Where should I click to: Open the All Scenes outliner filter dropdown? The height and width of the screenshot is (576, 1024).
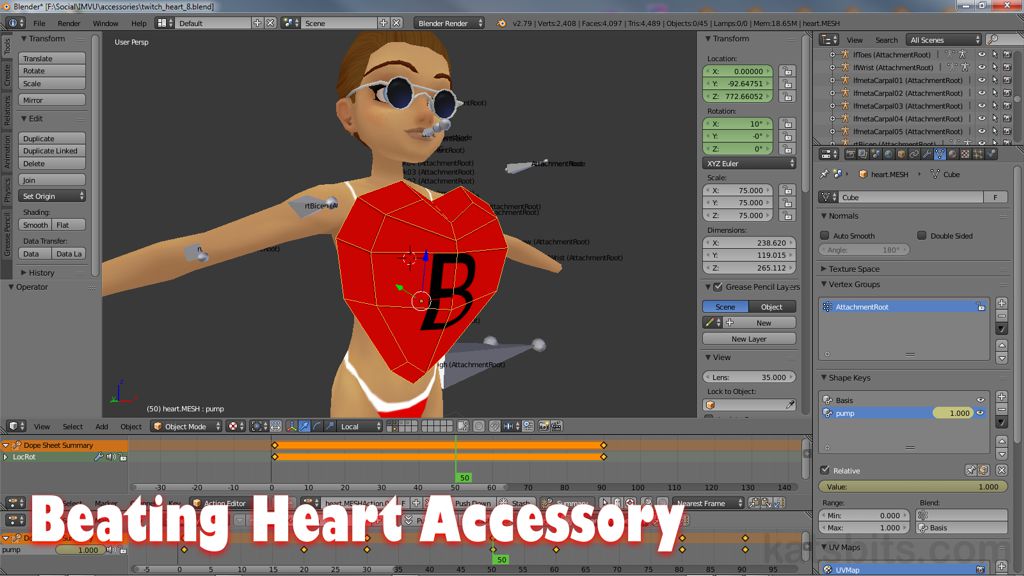click(x=944, y=40)
